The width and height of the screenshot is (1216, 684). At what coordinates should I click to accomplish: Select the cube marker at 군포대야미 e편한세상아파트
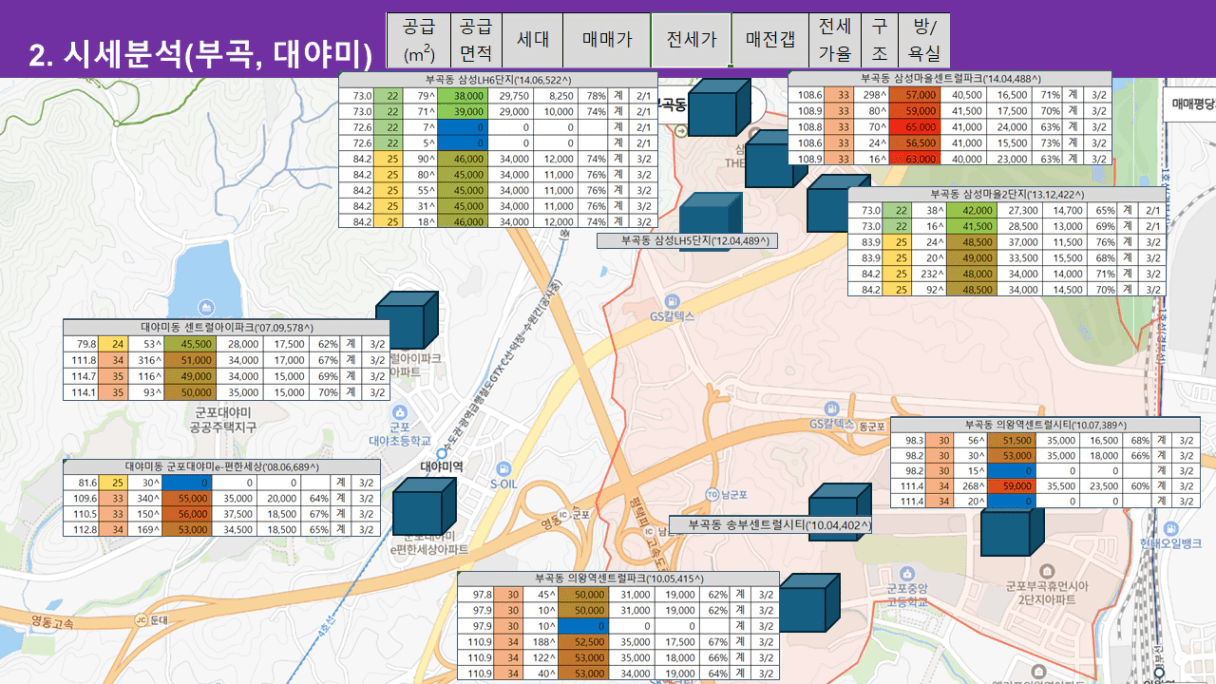424,506
